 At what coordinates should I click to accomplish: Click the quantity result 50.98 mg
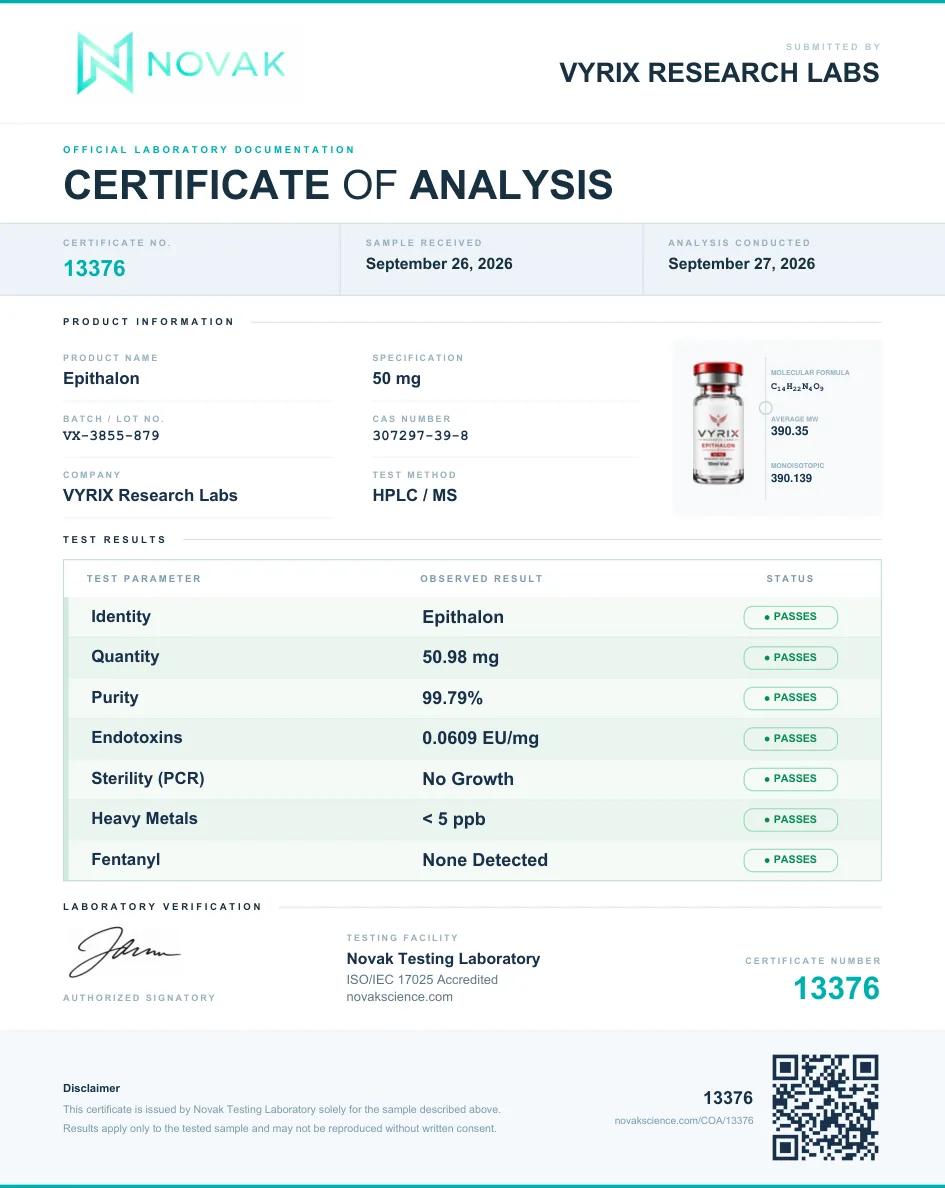[461, 658]
